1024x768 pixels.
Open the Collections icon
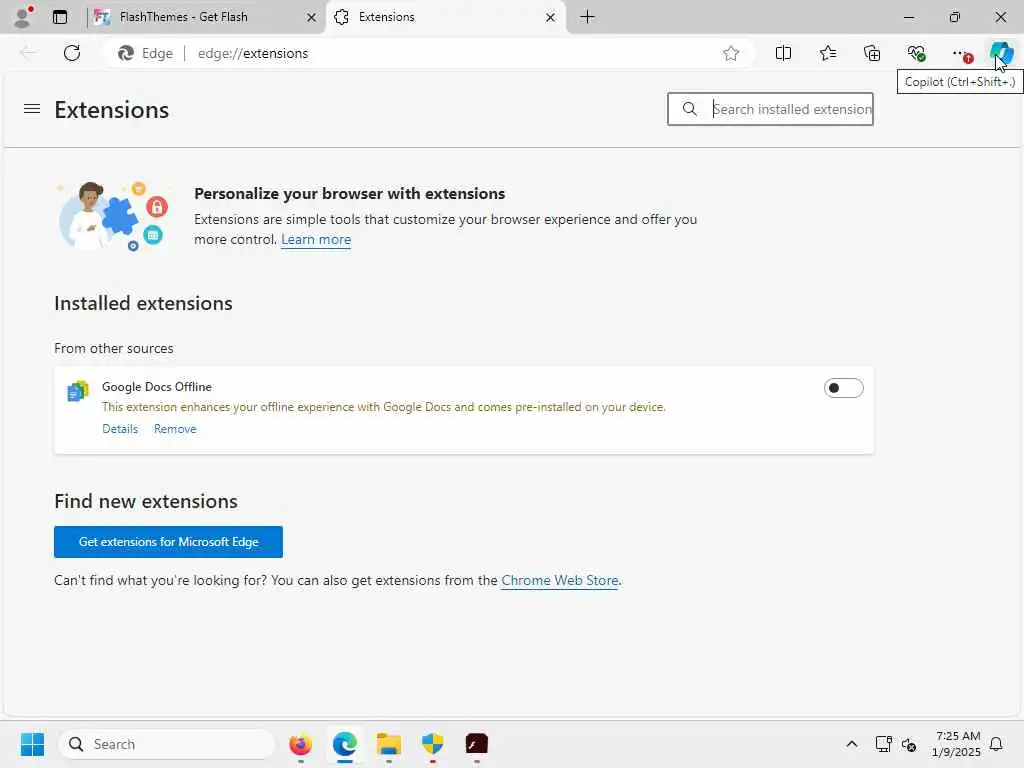click(x=872, y=54)
